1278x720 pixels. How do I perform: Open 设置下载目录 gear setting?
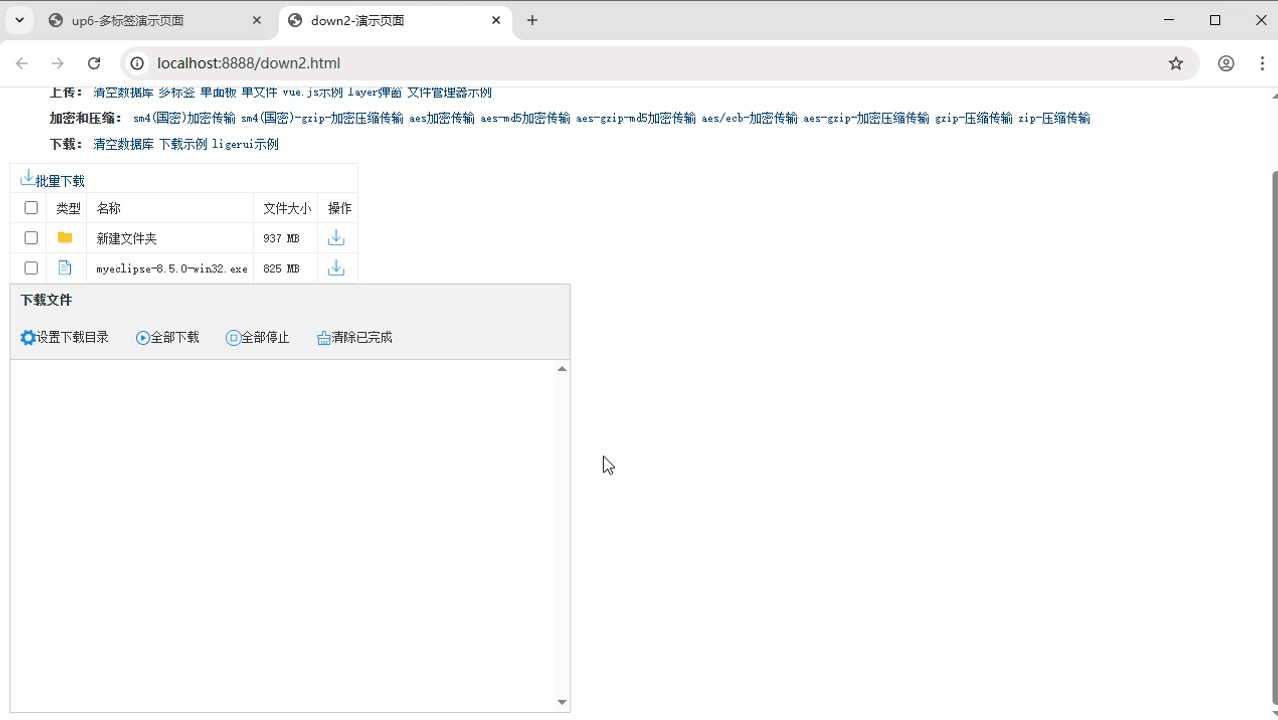tap(28, 338)
